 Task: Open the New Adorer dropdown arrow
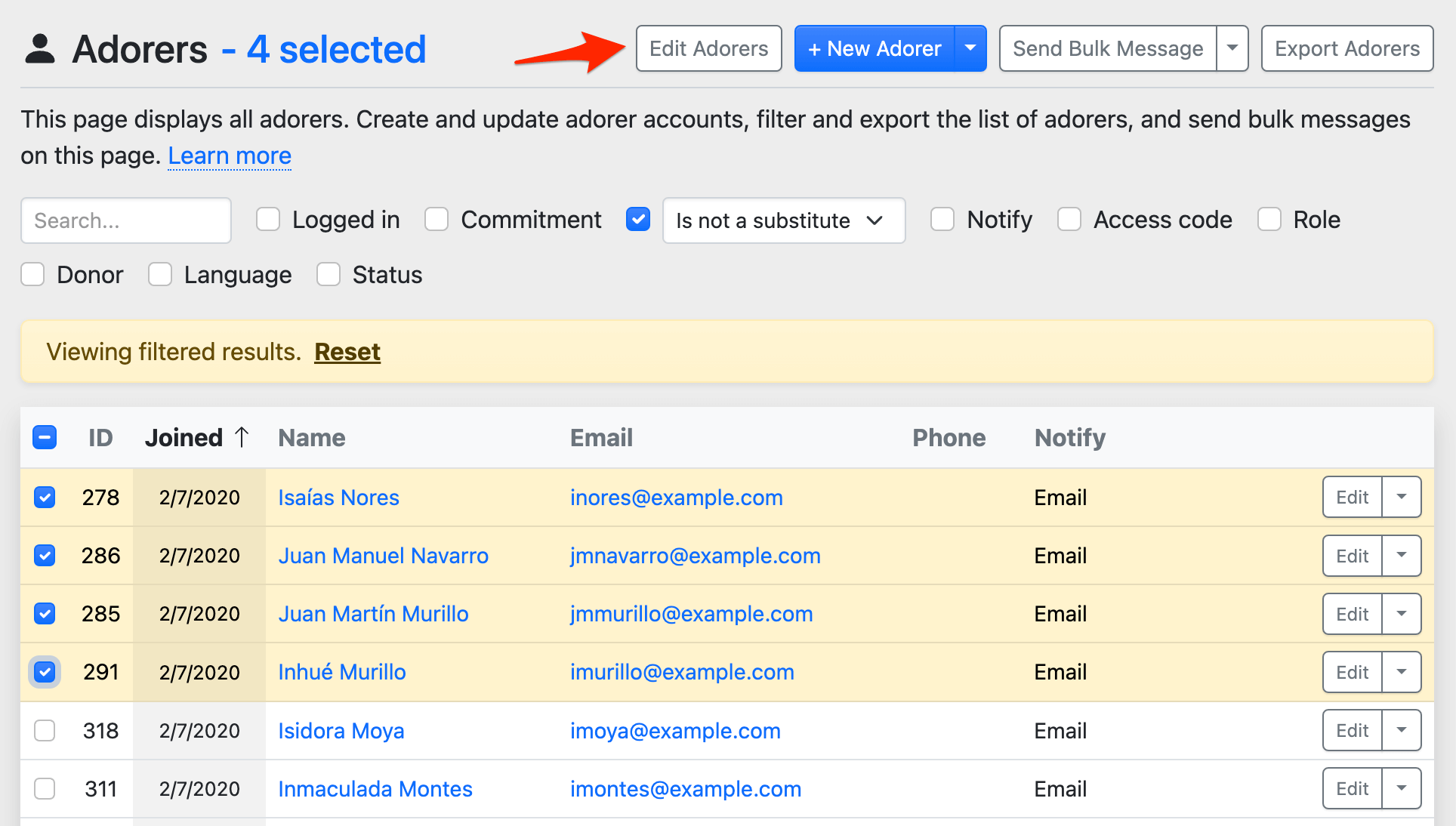coord(970,48)
